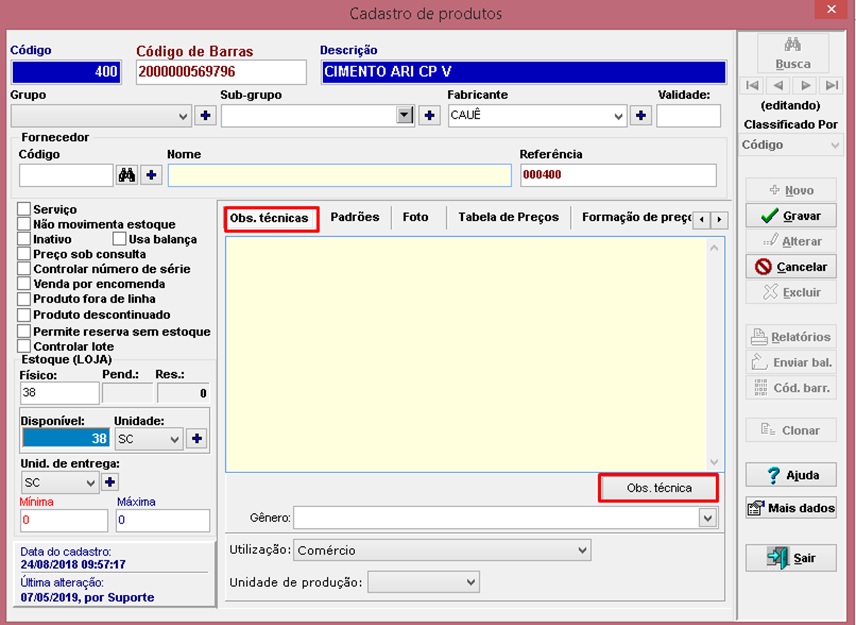856x625 pixels.
Task: Click the Físico stock field
Action: click(60, 393)
